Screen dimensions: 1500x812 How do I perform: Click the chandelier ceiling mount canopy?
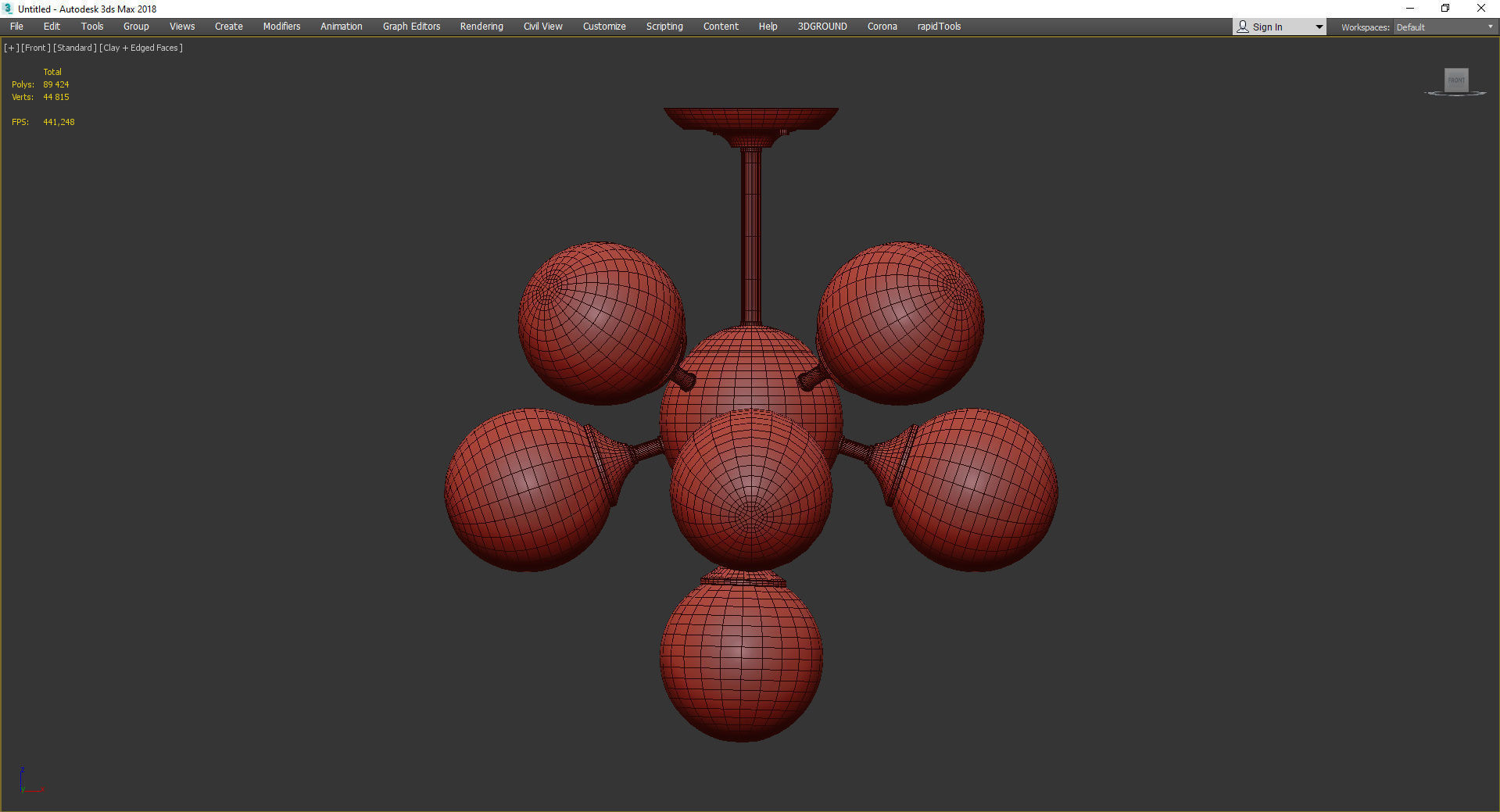point(751,118)
